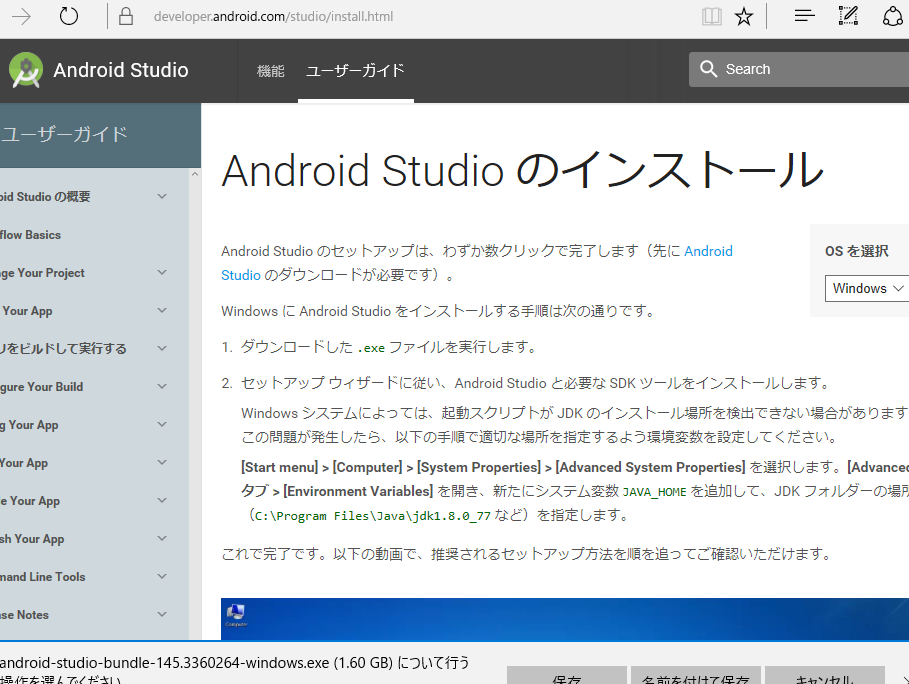The width and height of the screenshot is (909, 684).
Task: Expand the Command Line Tools sidebar section
Action: [163, 577]
